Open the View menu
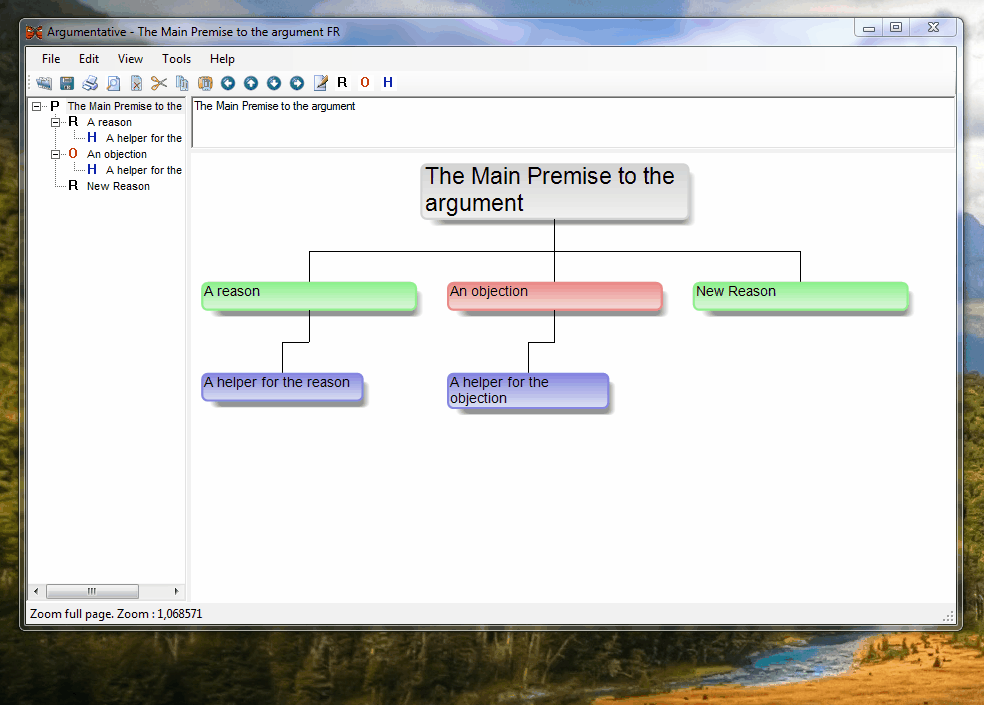Viewport: 984px width, 705px height. tap(130, 59)
